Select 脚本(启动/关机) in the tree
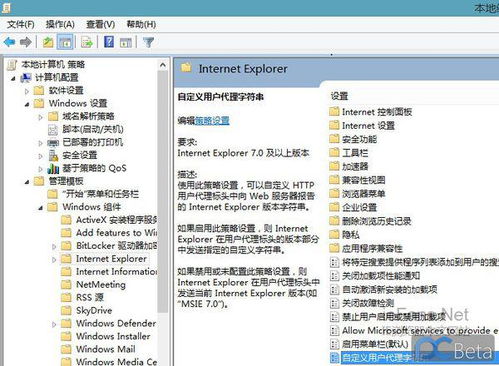Image resolution: width=499 pixels, height=366 pixels. point(86,129)
